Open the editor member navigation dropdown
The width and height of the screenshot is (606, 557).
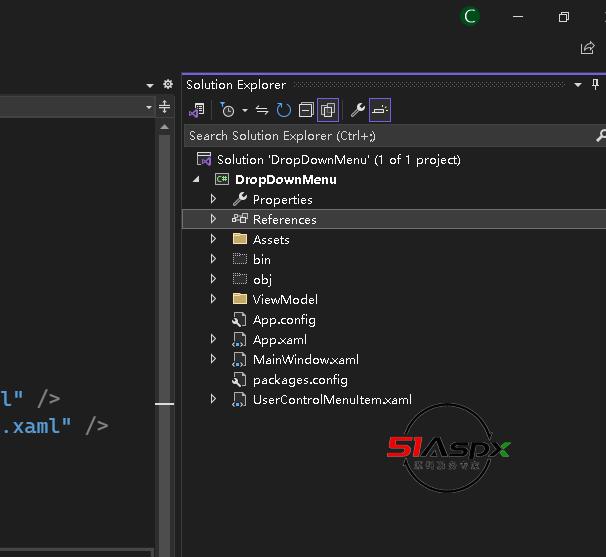pyautogui.click(x=149, y=107)
